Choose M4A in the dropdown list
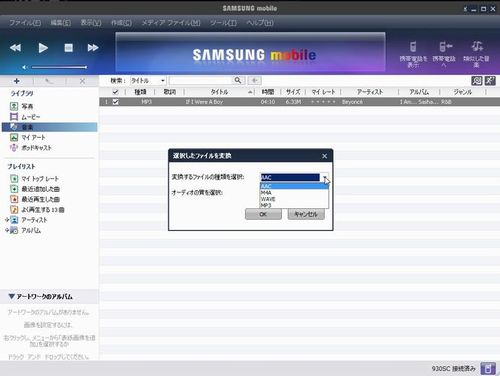The width and height of the screenshot is (500, 376). (294, 193)
